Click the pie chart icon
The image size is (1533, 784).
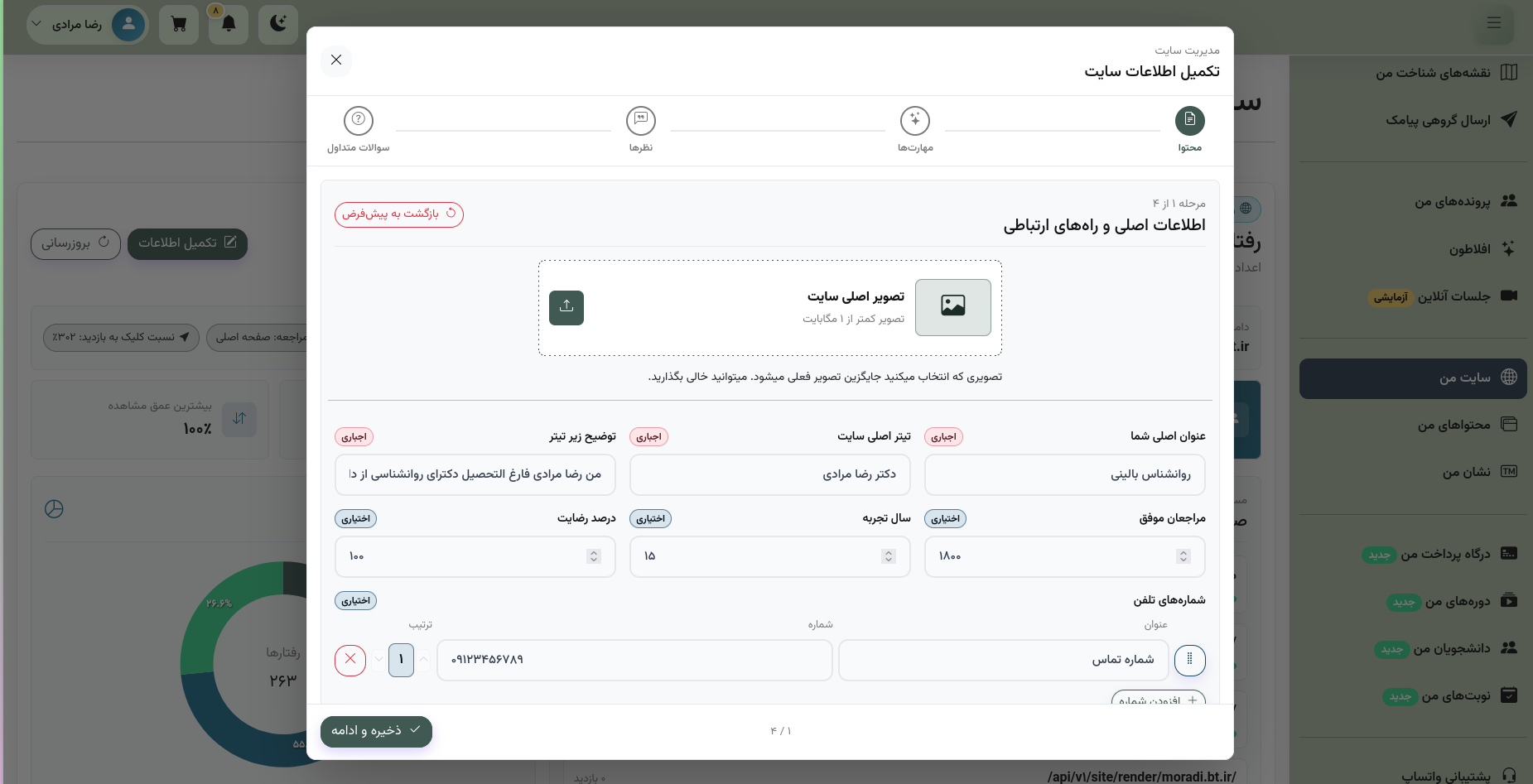point(54,509)
